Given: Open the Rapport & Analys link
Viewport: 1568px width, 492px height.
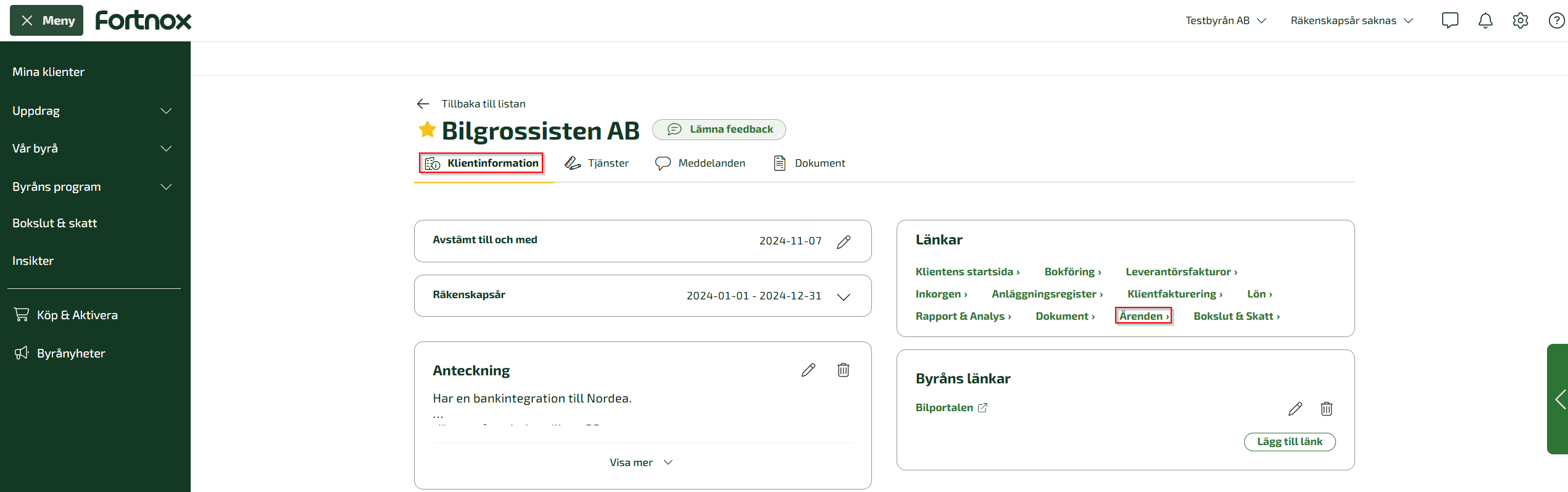Looking at the screenshot, I should tap(963, 316).
